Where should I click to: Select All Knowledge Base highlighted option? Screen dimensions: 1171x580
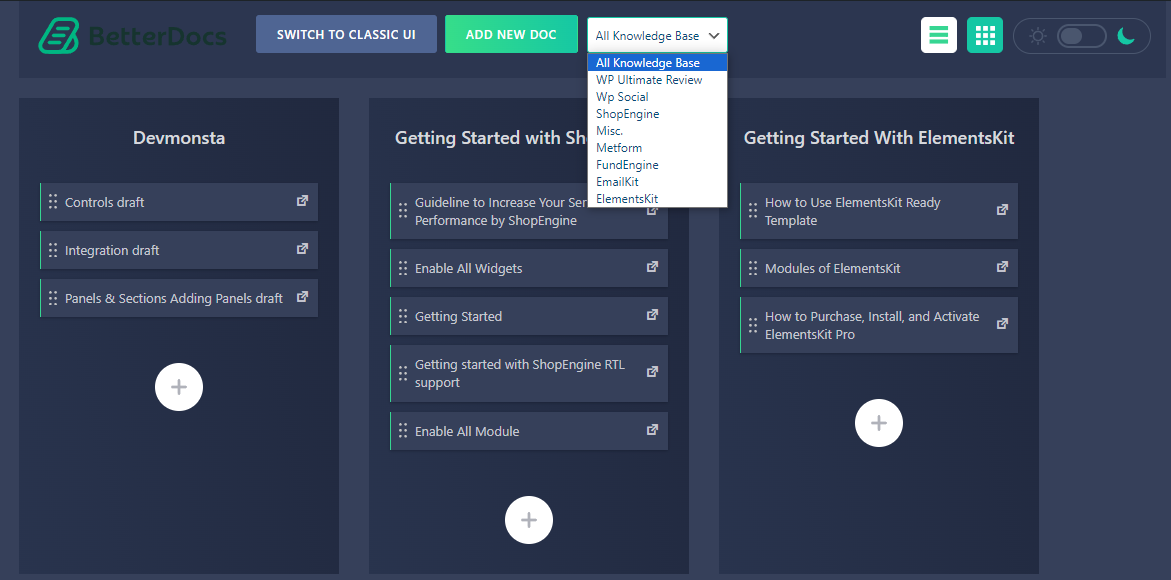(657, 63)
